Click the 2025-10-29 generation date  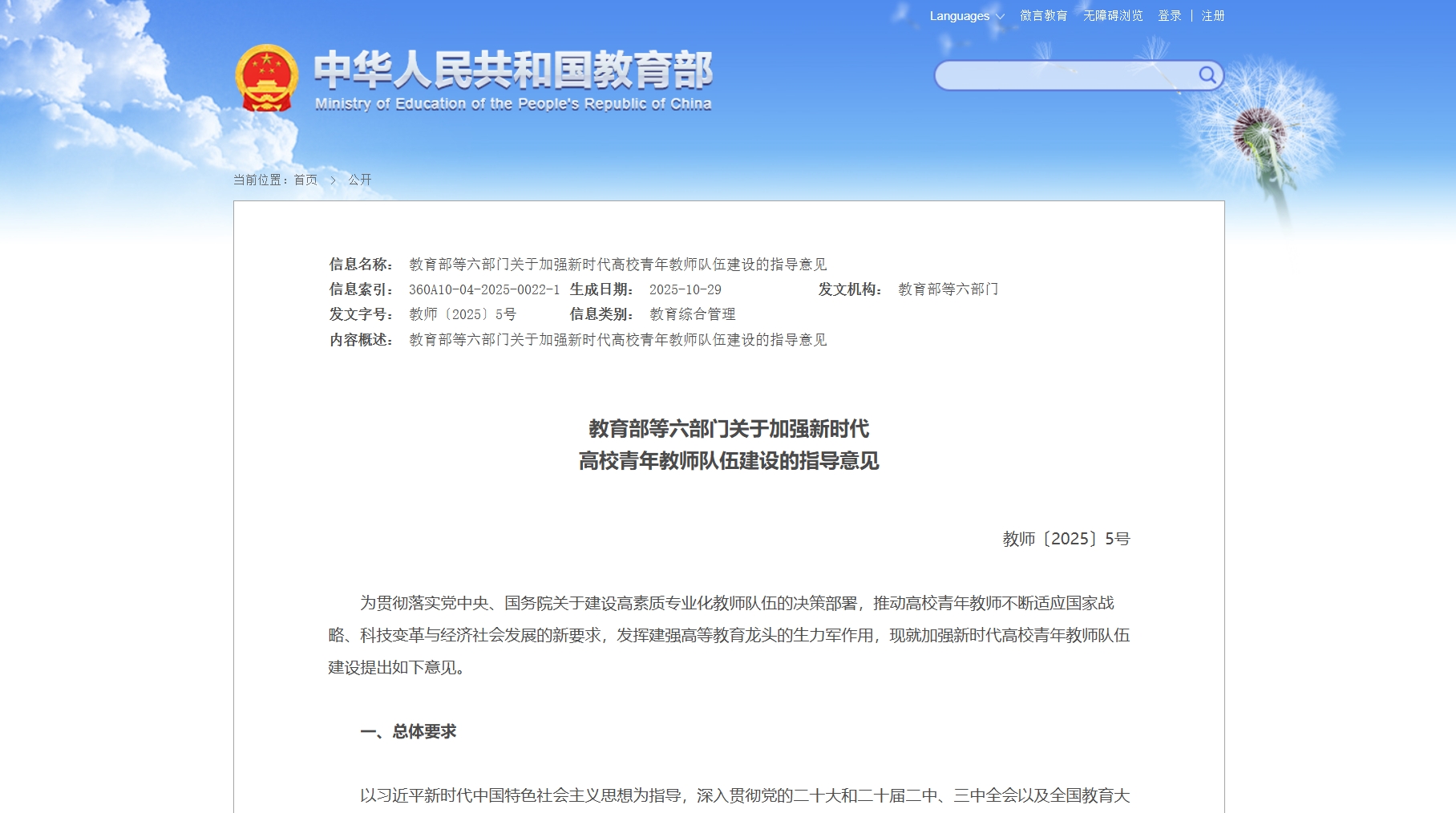686,289
